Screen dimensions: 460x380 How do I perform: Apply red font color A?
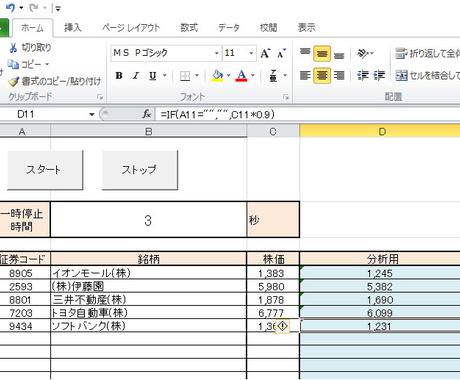242,76
